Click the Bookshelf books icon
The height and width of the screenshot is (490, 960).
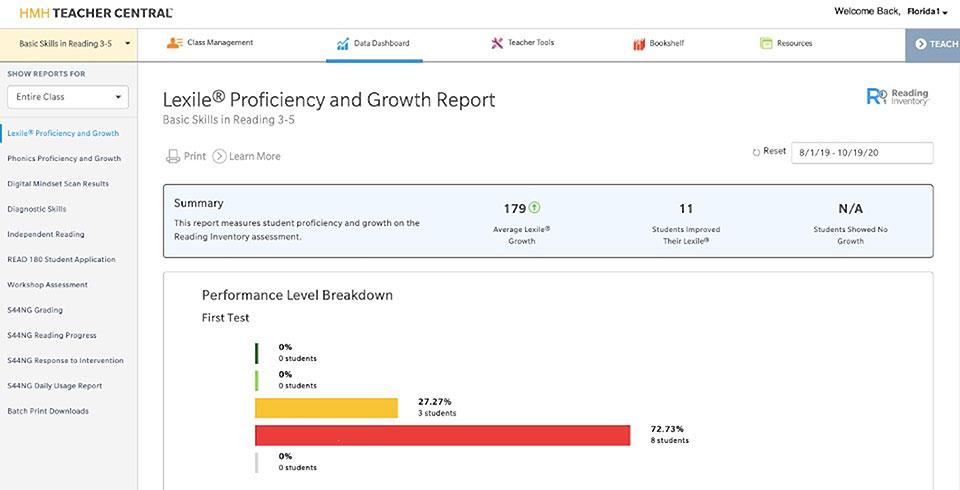click(x=639, y=43)
